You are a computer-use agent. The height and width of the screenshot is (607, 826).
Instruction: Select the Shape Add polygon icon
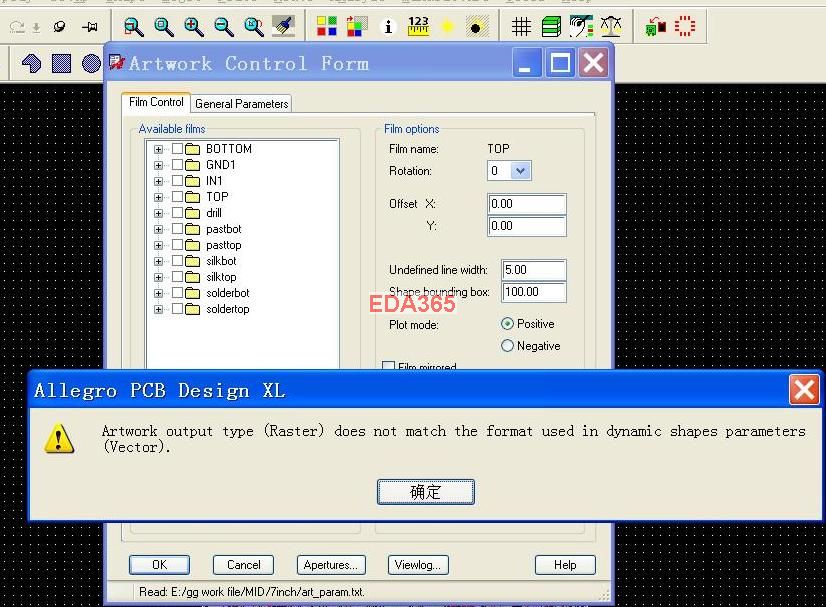tap(31, 64)
